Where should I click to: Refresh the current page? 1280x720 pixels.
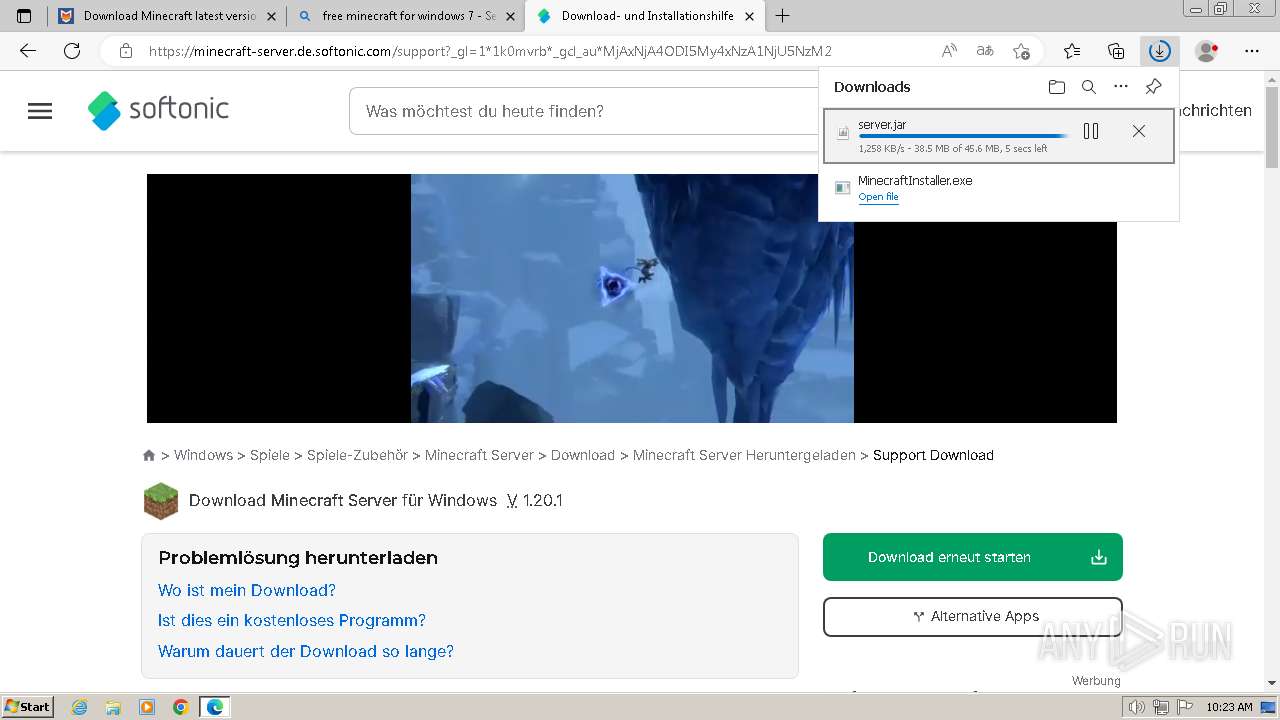(x=72, y=51)
